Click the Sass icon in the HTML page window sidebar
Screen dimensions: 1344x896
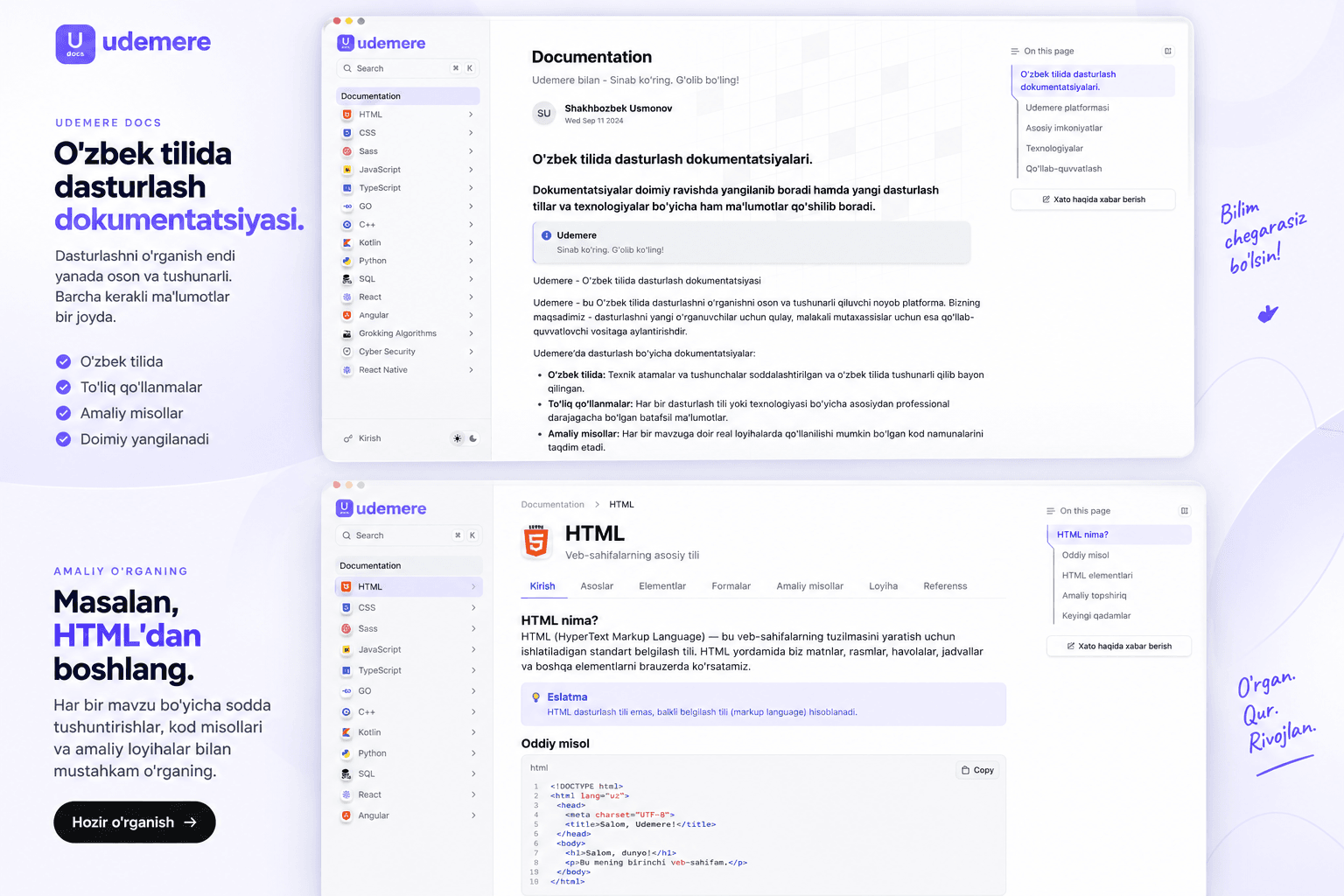[x=346, y=629]
